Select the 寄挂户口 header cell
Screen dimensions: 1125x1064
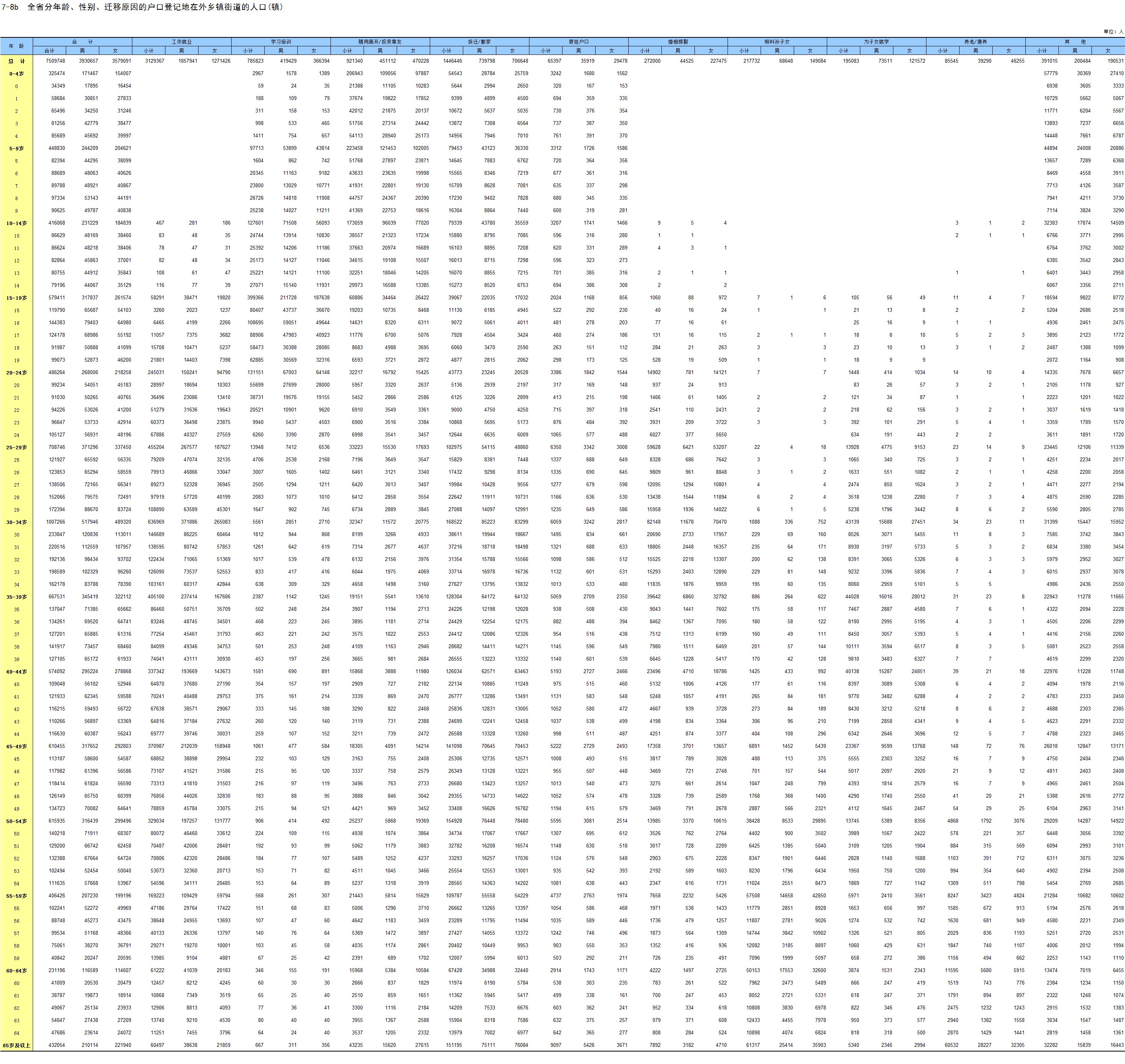click(x=578, y=42)
